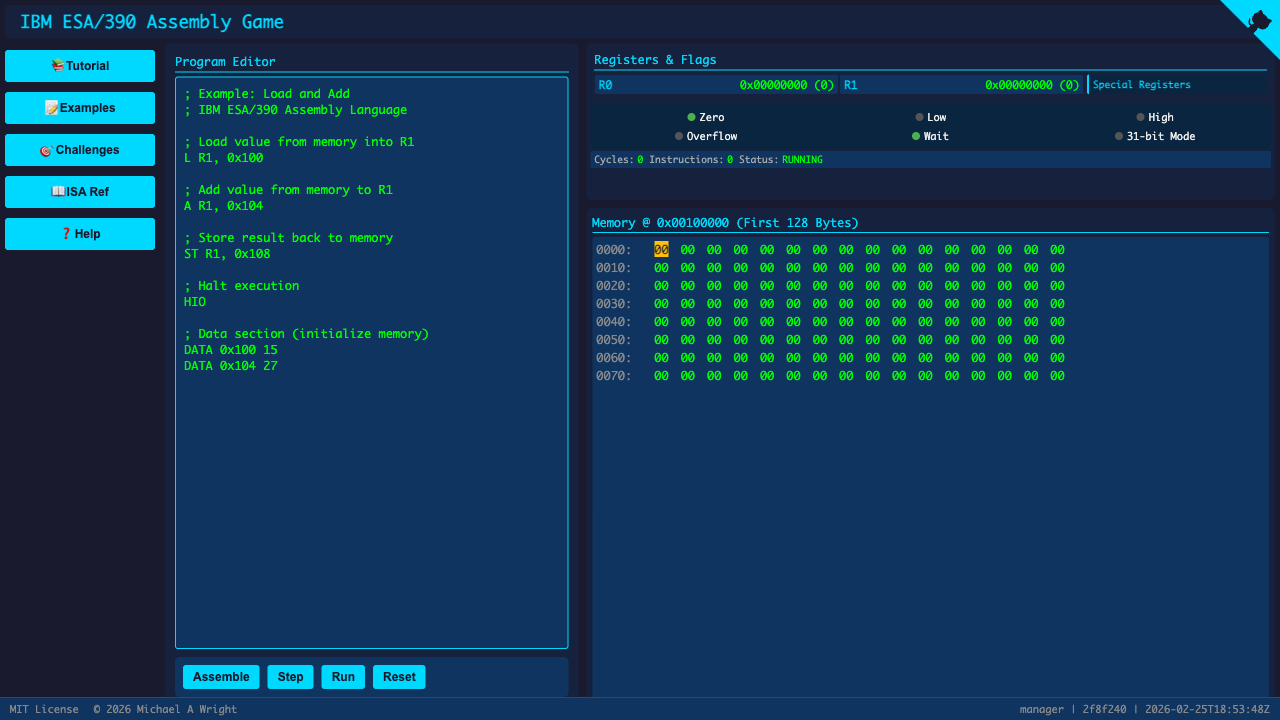Viewport: 1280px width, 720px height.
Task: Click the memory row address 0040:
Action: 614,322
